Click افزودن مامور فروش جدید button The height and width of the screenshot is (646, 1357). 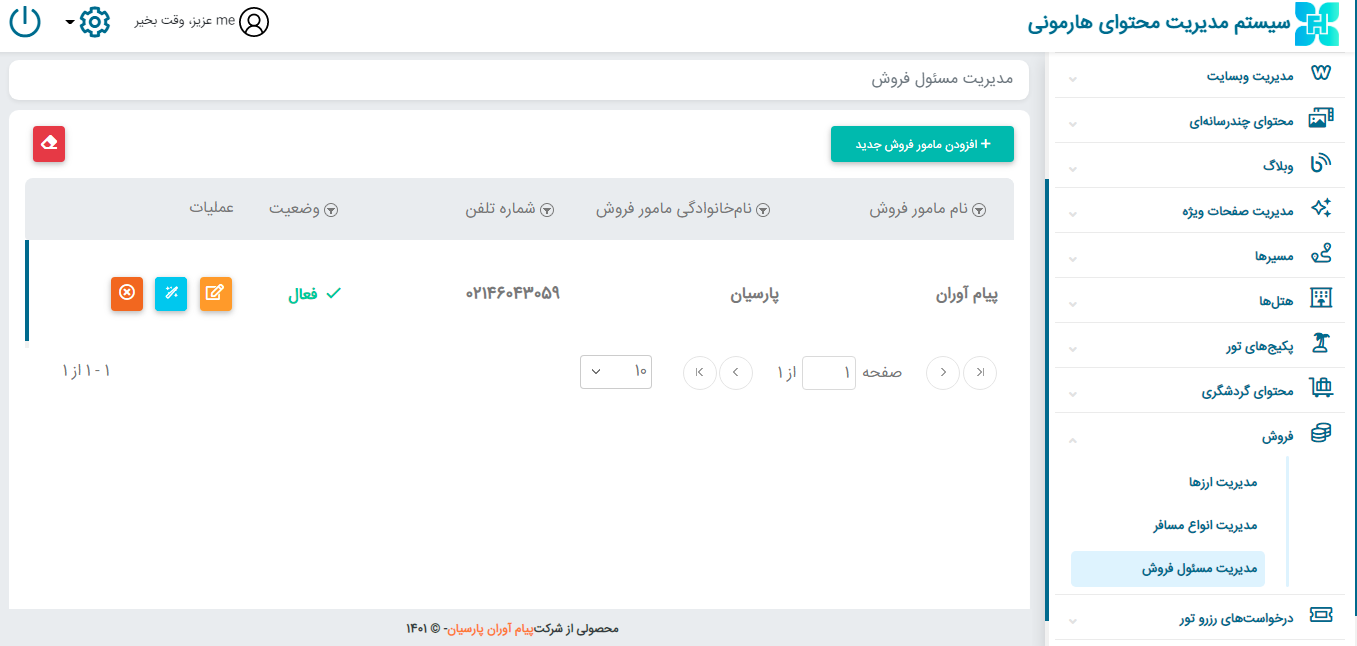[922, 144]
